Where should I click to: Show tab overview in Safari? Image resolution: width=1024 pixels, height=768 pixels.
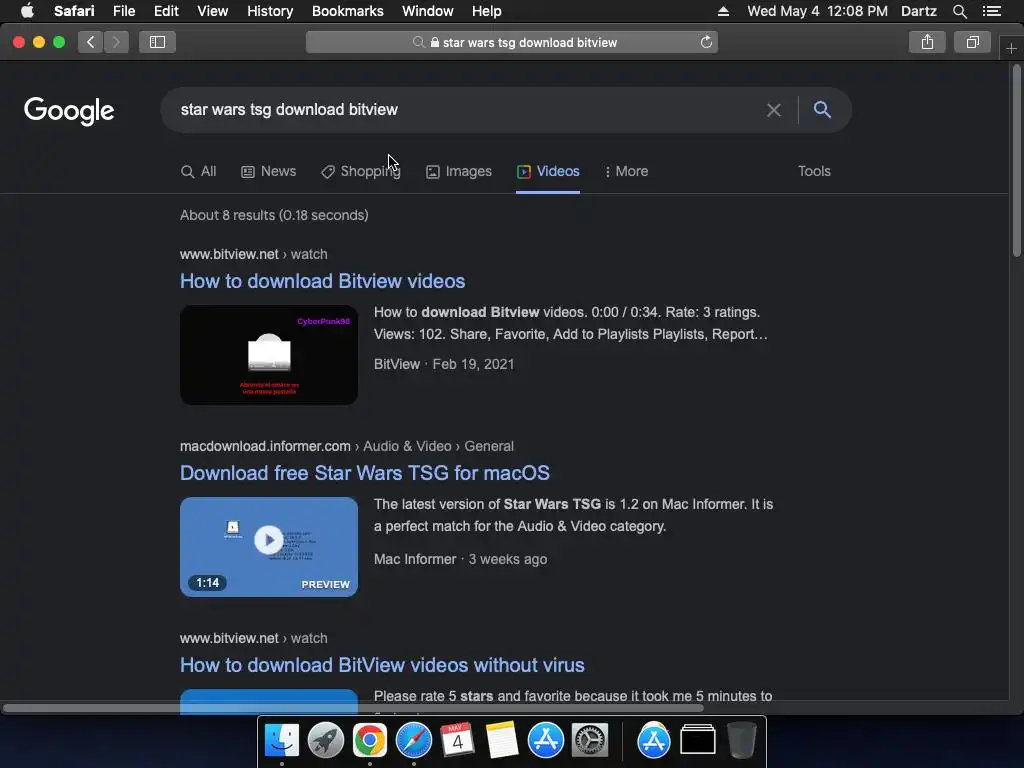972,42
